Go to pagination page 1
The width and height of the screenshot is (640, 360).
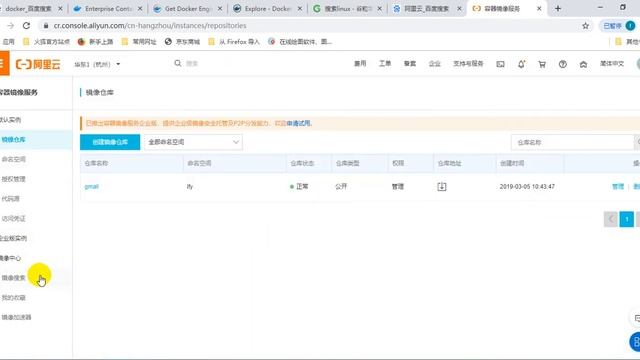click(x=627, y=219)
